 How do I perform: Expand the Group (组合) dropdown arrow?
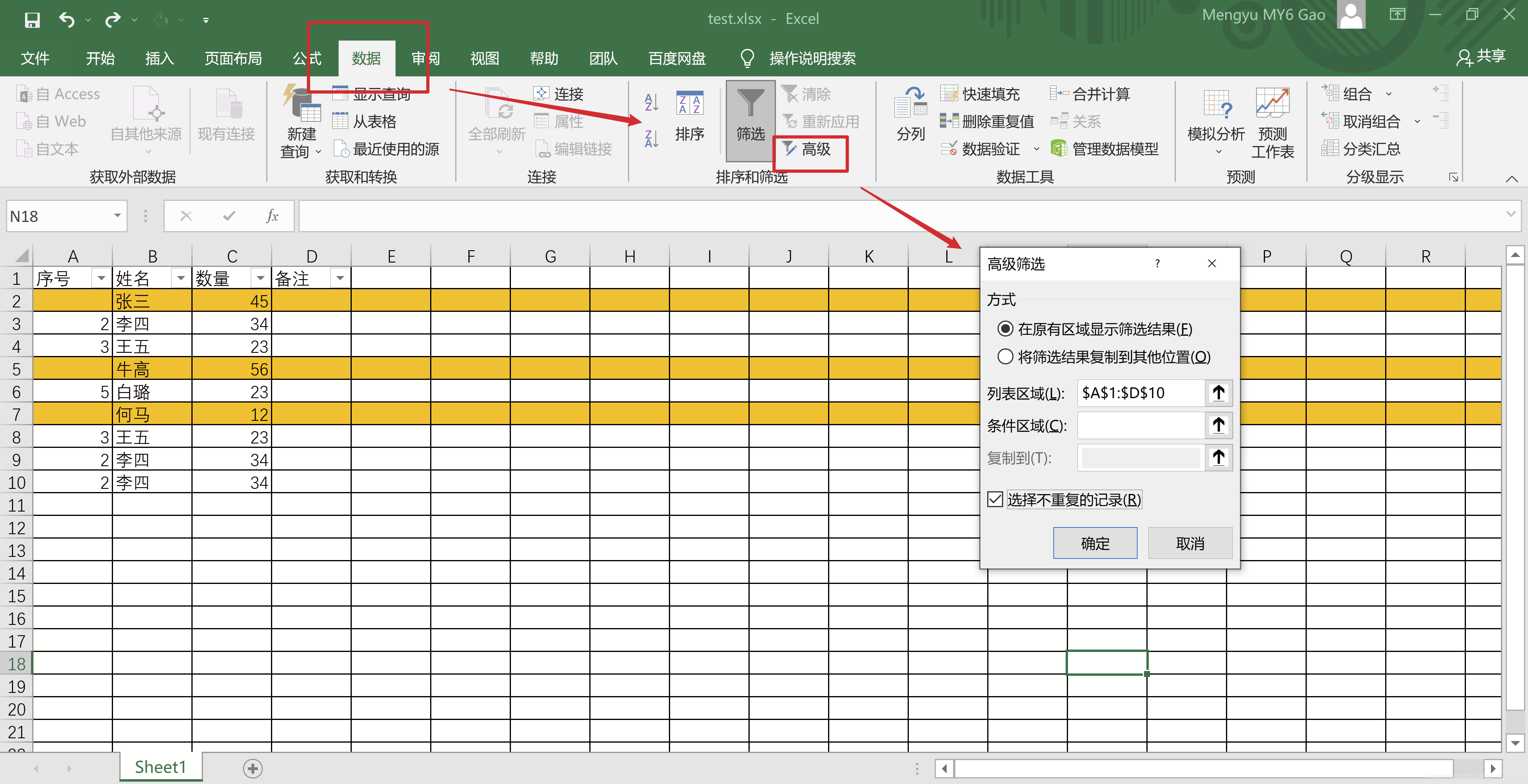tap(1388, 94)
